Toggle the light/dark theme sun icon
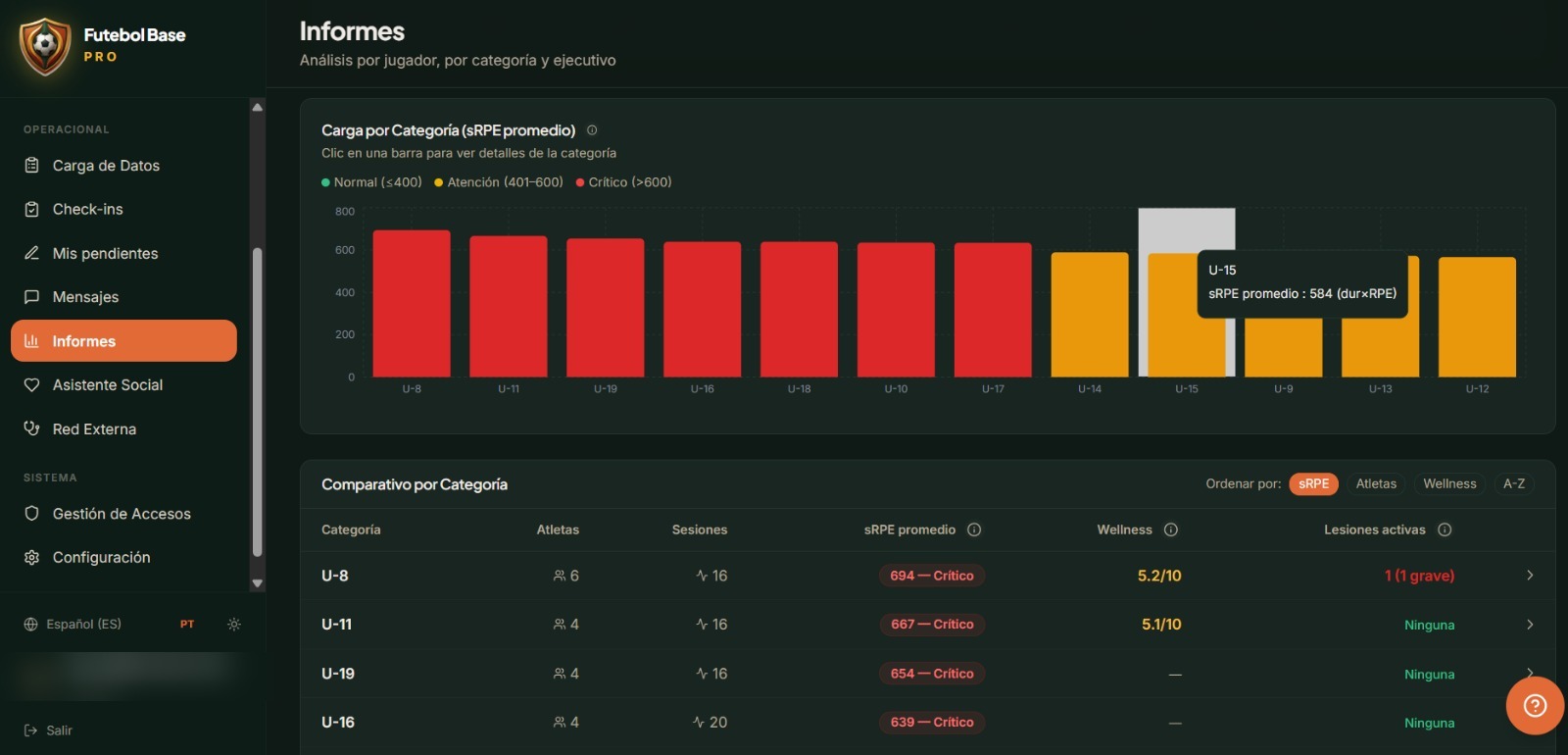Image resolution: width=1568 pixels, height=755 pixels. click(x=233, y=625)
